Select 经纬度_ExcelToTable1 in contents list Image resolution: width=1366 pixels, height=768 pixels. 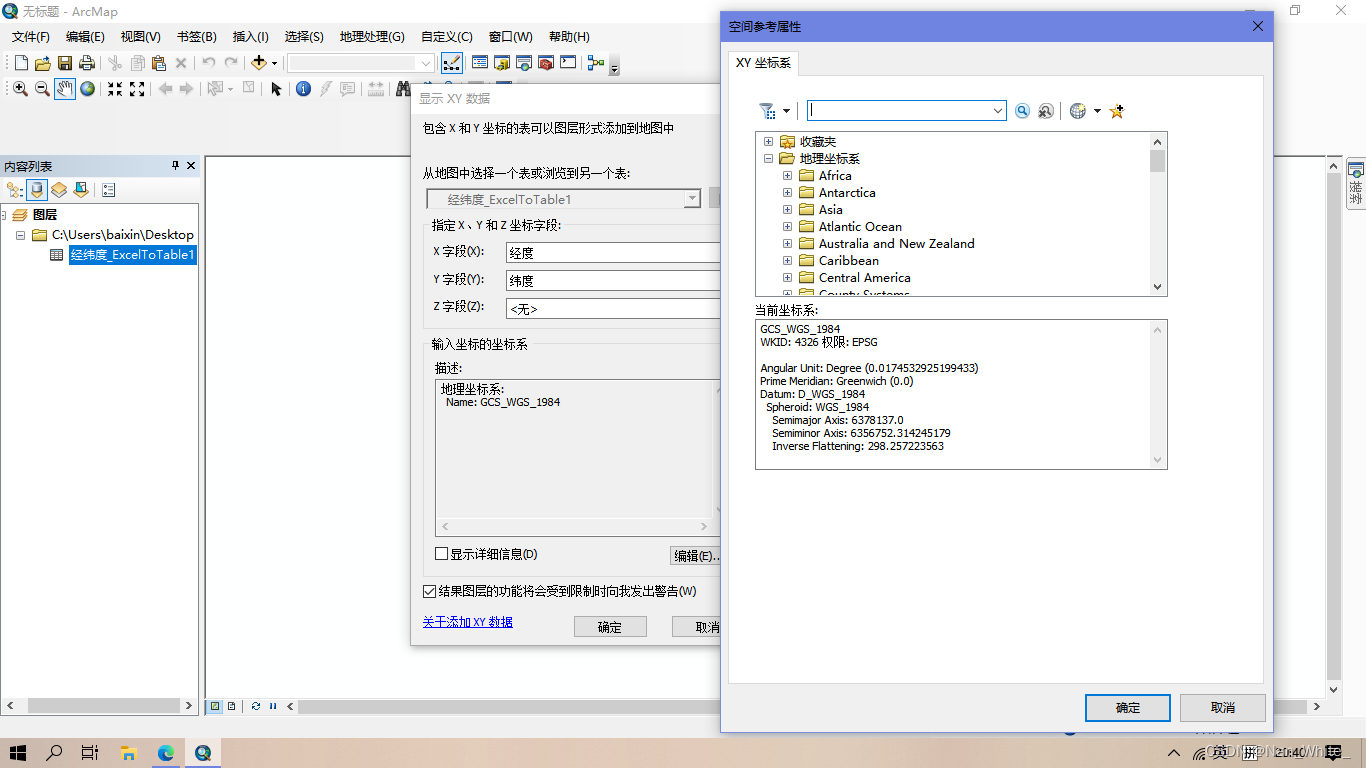132,255
